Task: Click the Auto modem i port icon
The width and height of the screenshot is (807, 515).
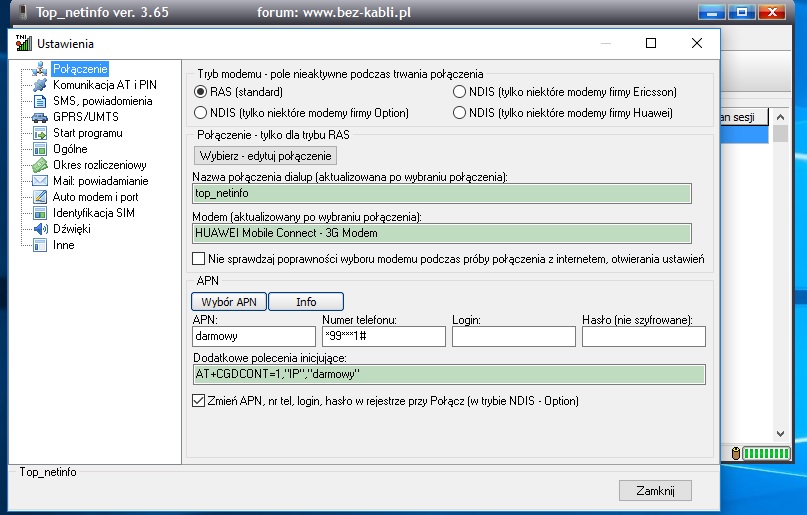Action: (40, 197)
